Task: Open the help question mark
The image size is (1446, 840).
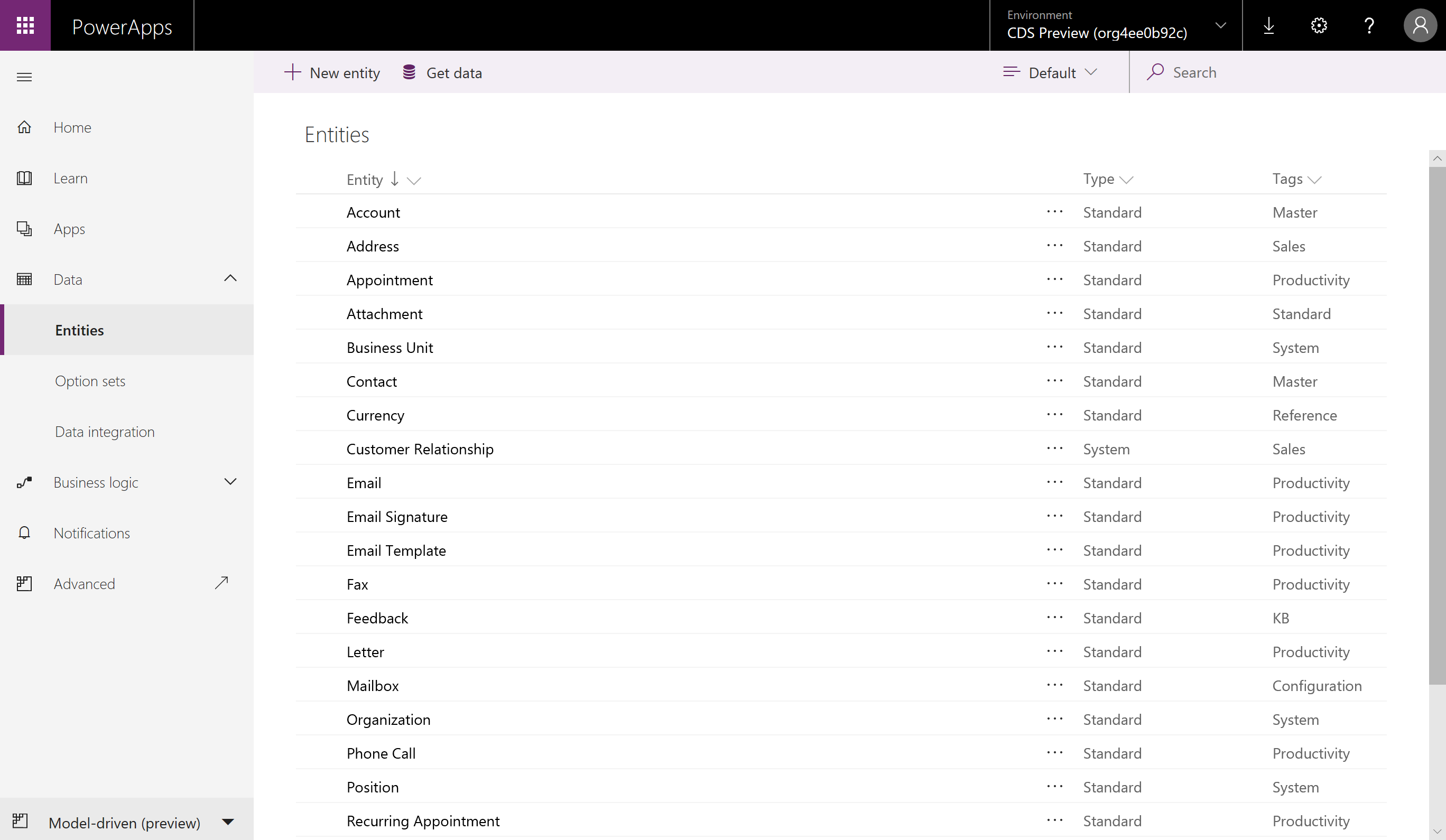Action: coord(1369,25)
